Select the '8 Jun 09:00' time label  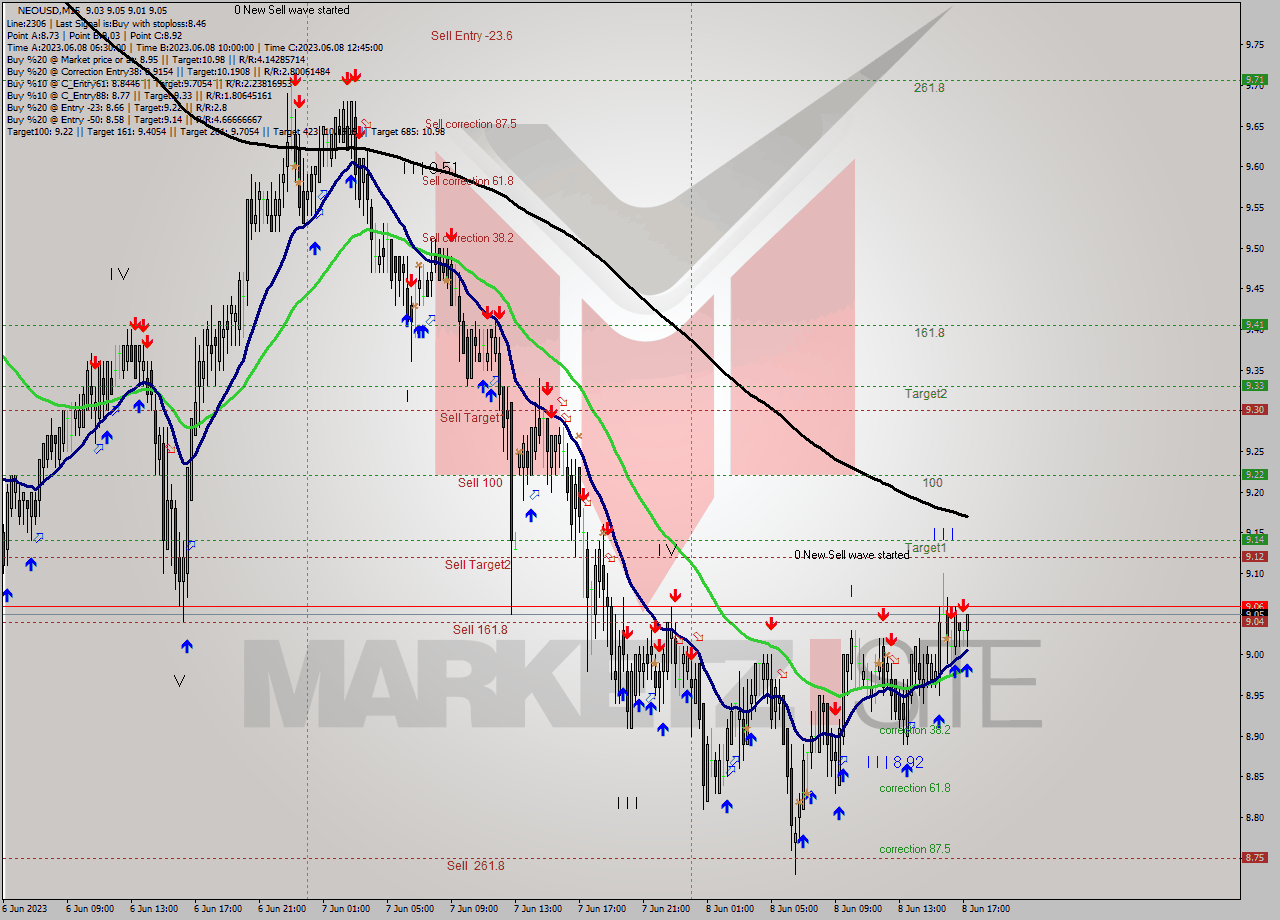coord(857,909)
